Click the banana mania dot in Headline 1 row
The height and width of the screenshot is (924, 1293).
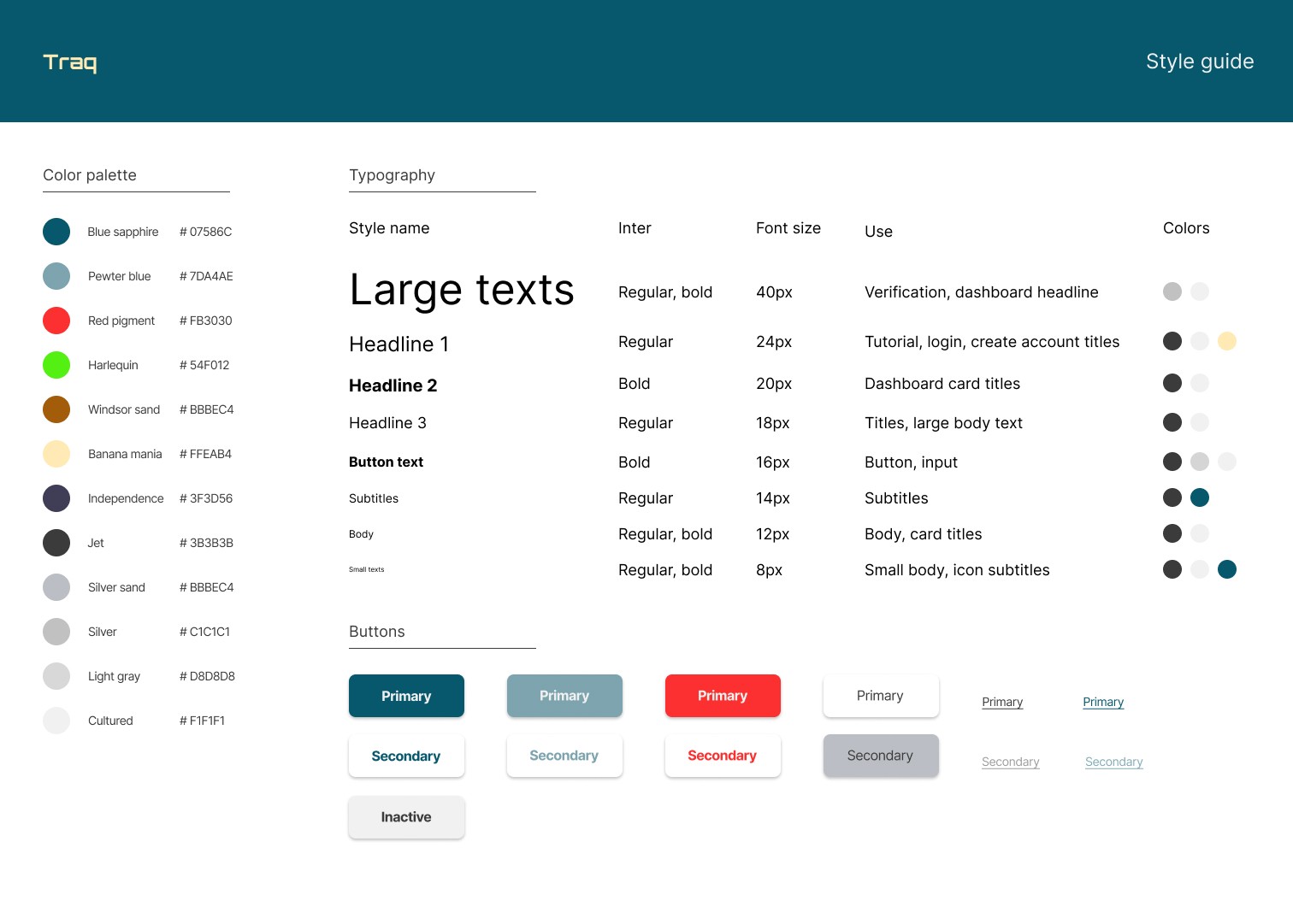pyautogui.click(x=1227, y=341)
